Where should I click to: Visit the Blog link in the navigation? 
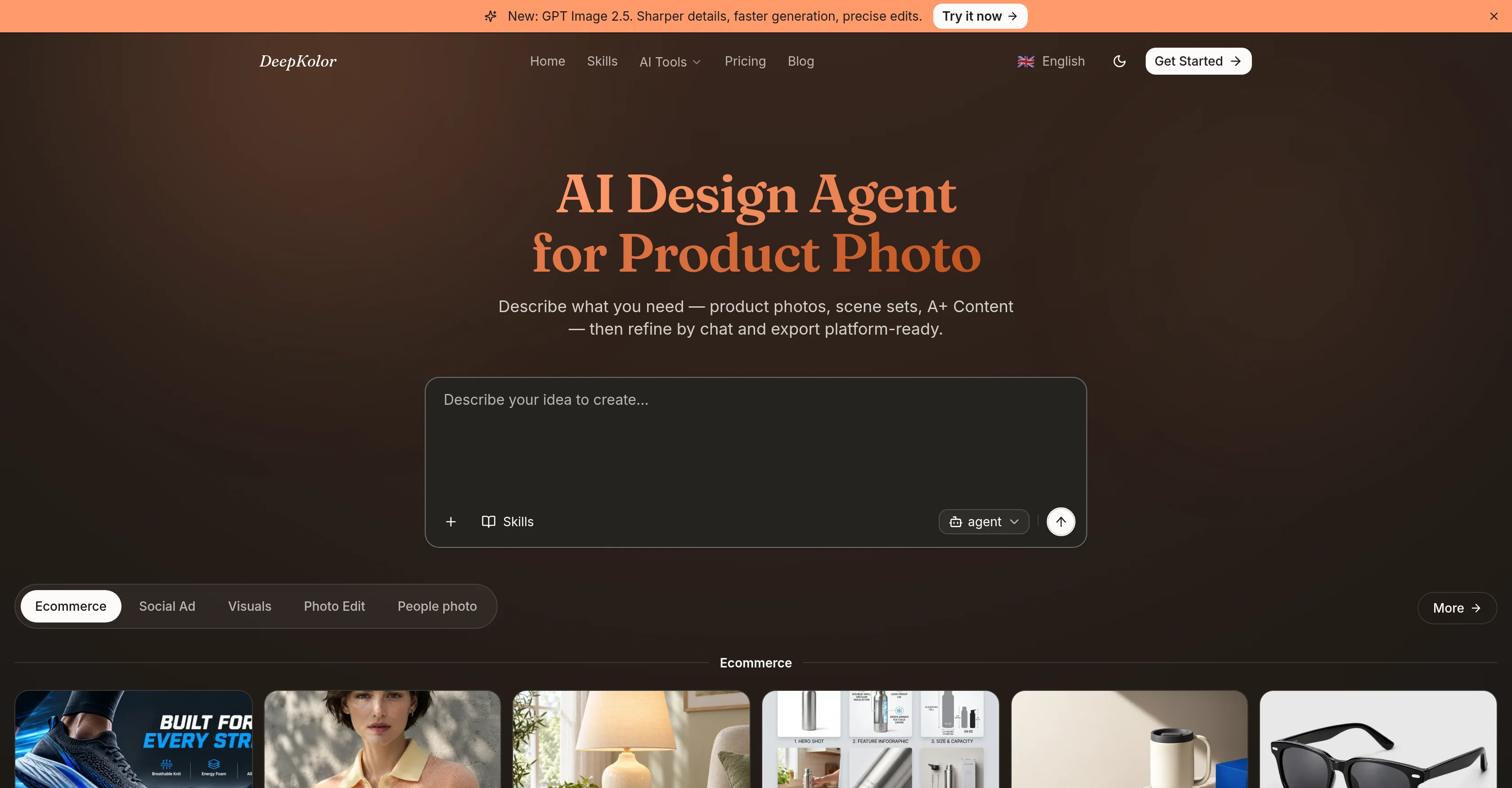coord(801,61)
